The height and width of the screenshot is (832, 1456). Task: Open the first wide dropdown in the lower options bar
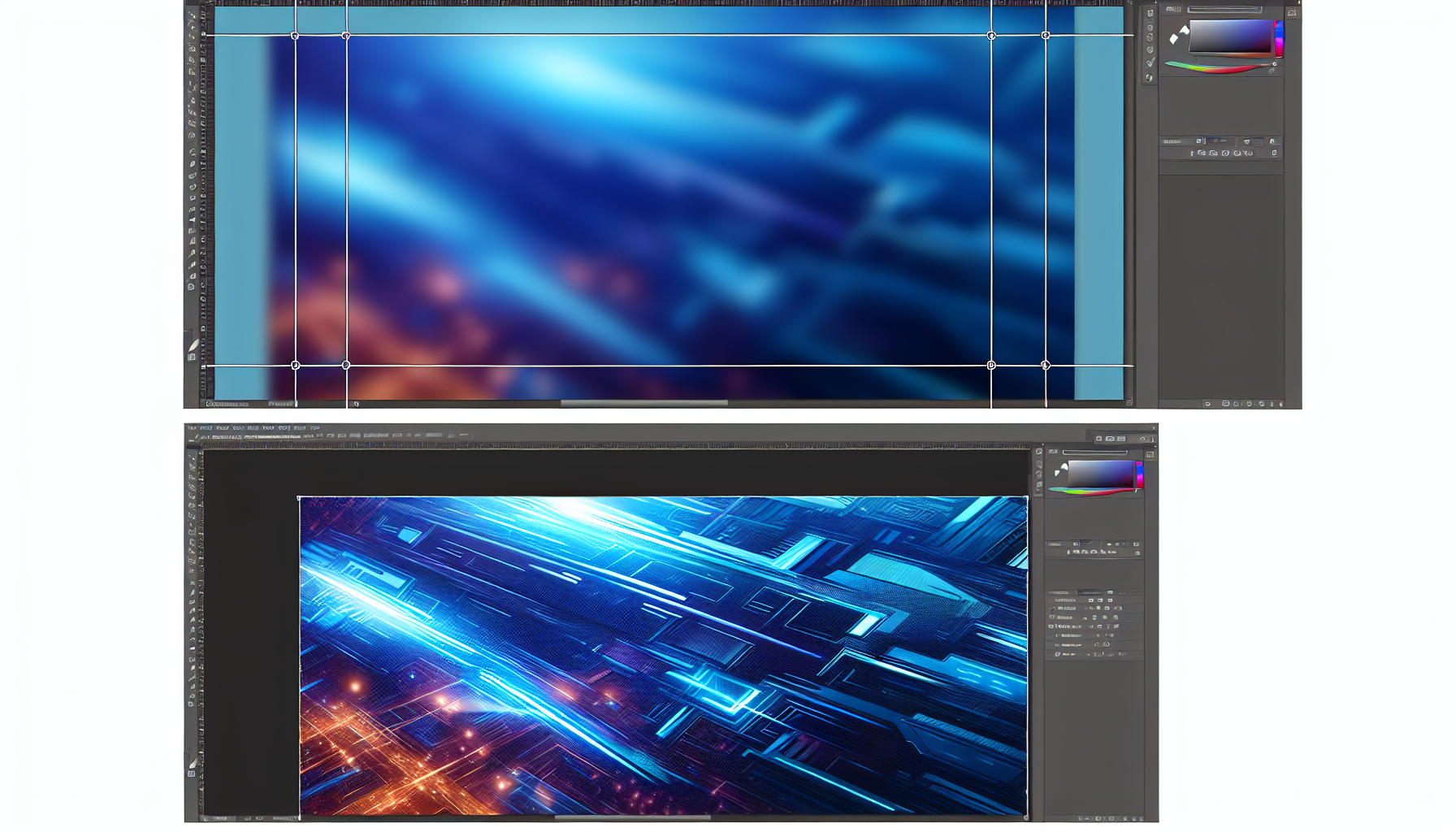tap(226, 437)
